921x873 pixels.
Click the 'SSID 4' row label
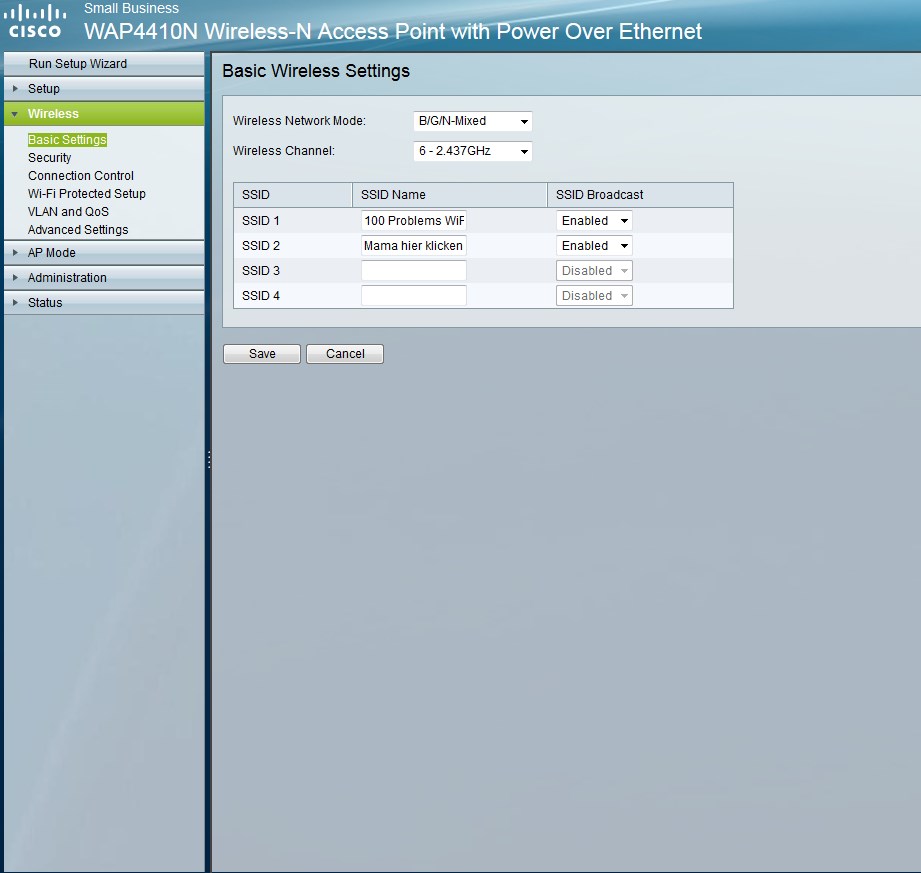[261, 296]
